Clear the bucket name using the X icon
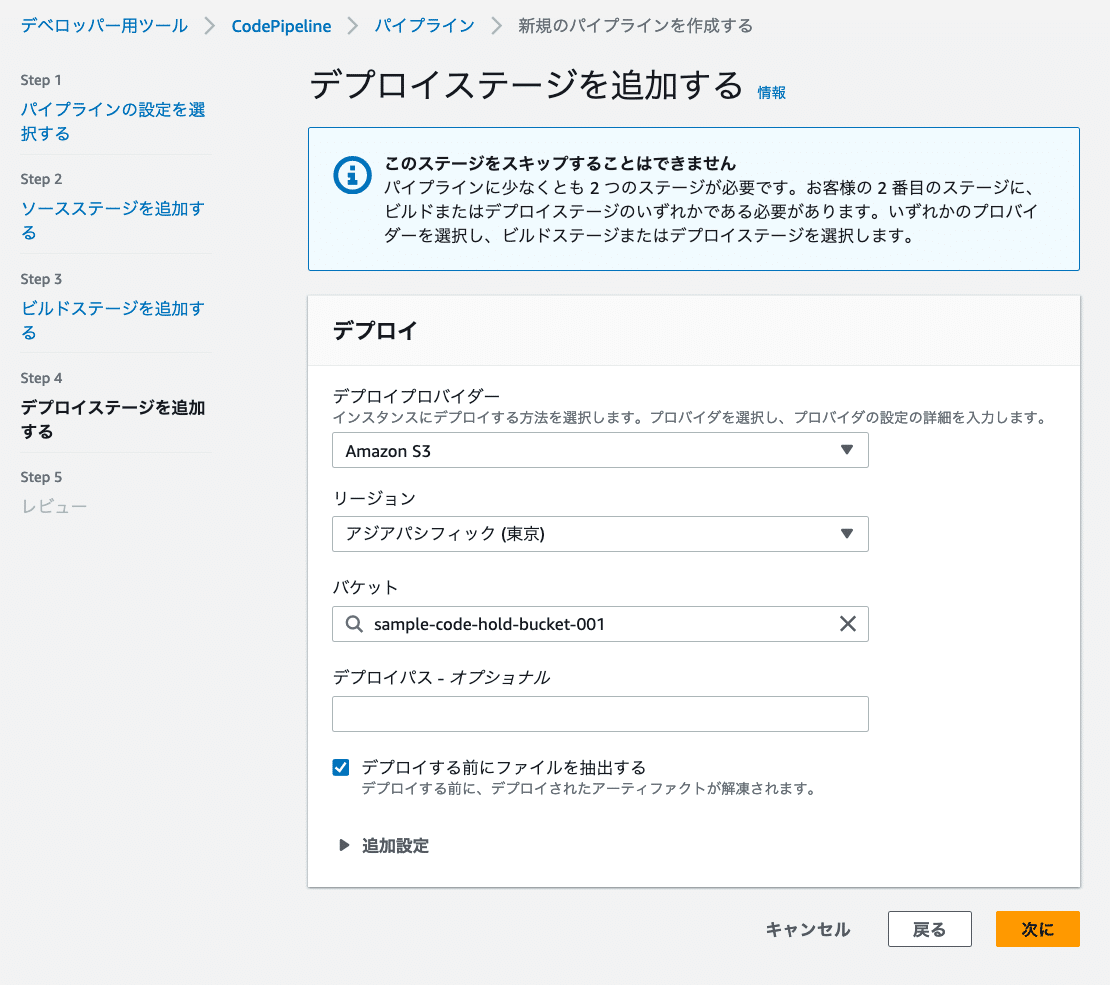Viewport: 1110px width, 985px height. tap(849, 624)
